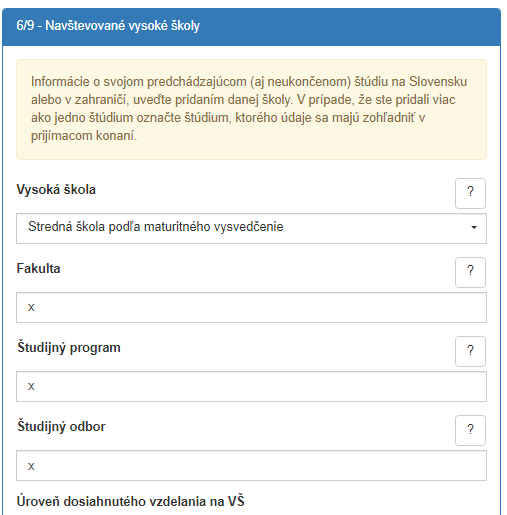The image size is (507, 515).
Task: Click the 'prijímacom konaní' line in notice
Action: (x=84, y=136)
